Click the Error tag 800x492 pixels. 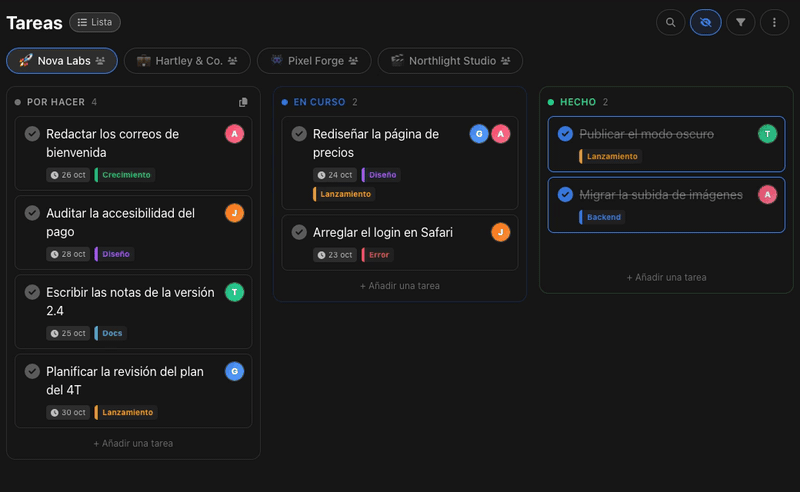coord(378,255)
